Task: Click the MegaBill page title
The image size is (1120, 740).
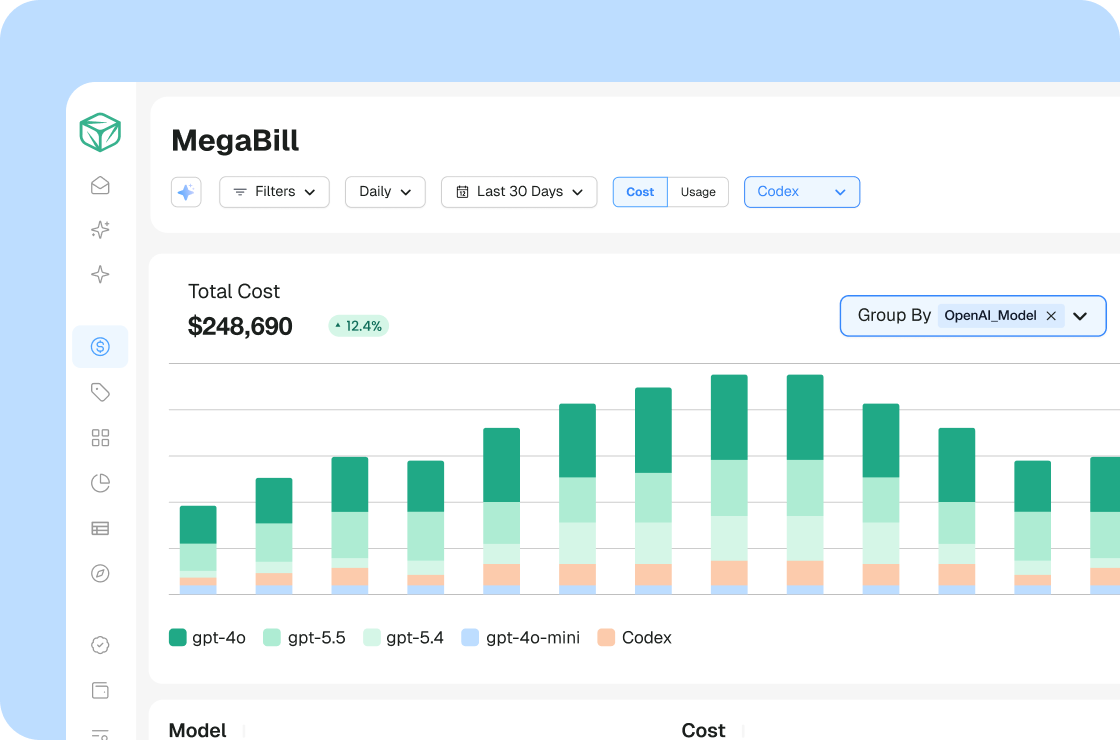Action: coord(235,140)
